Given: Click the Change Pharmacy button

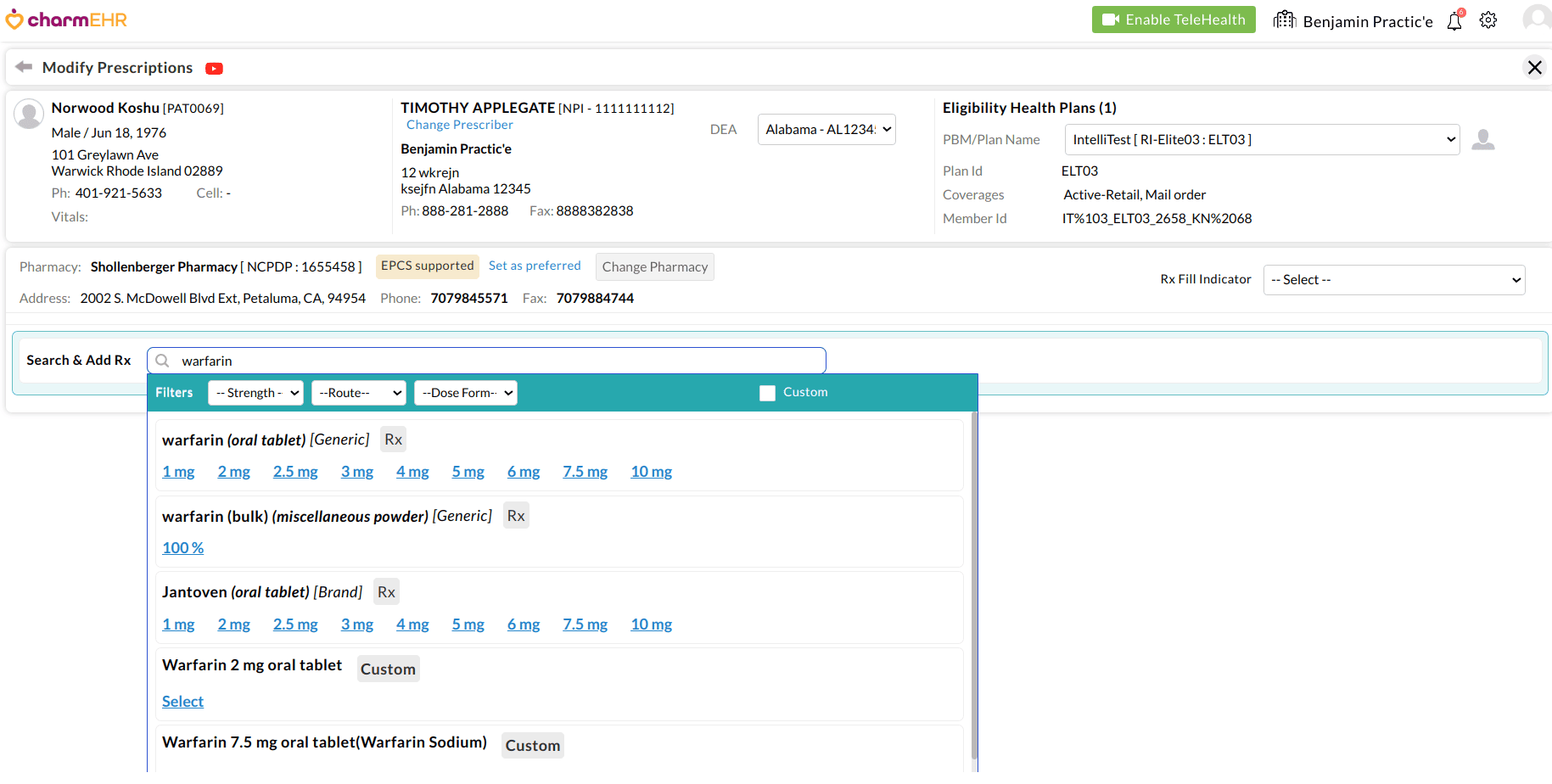Looking at the screenshot, I should [x=654, y=267].
